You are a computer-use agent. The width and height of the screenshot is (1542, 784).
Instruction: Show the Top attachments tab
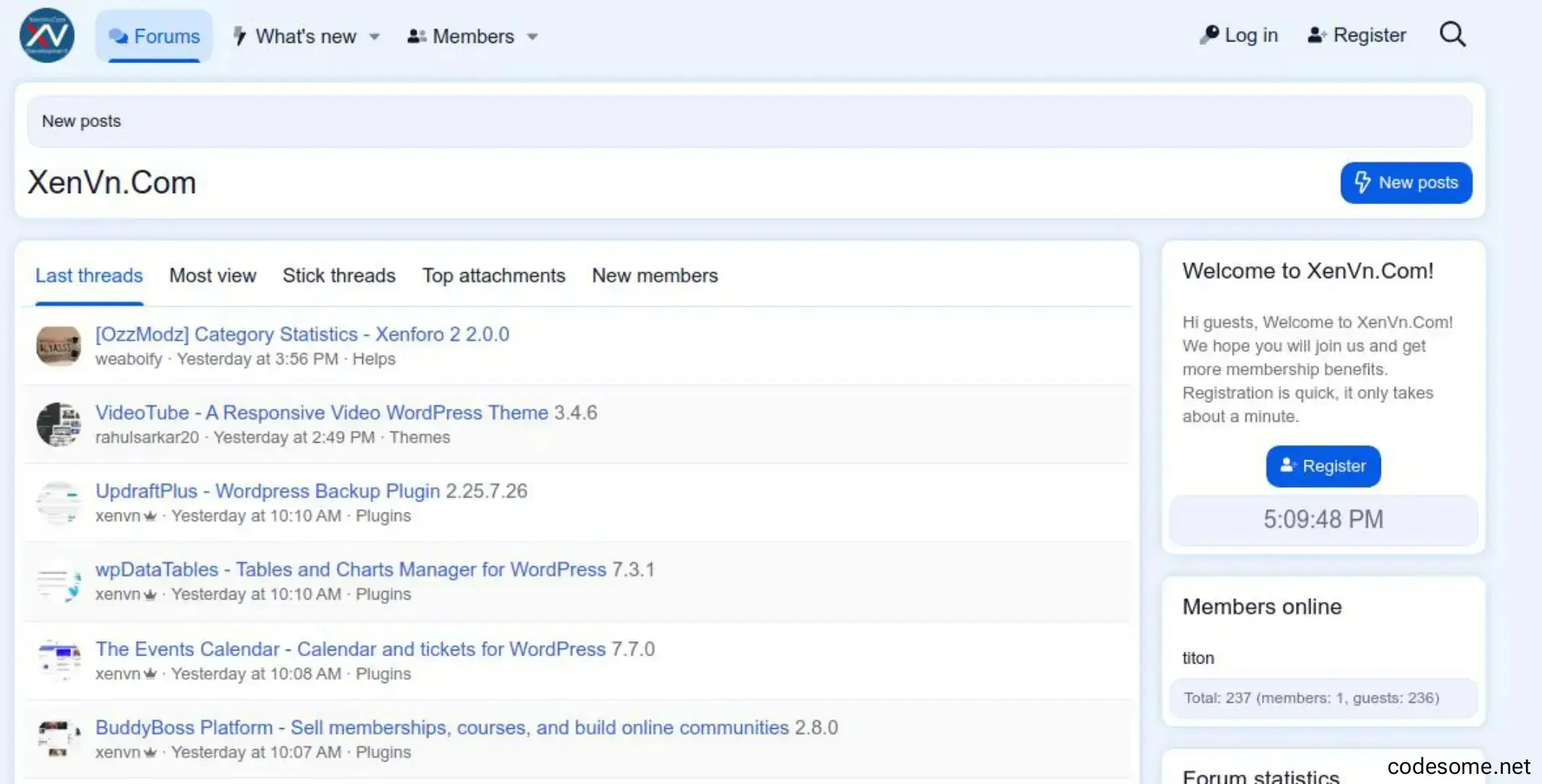[494, 276]
